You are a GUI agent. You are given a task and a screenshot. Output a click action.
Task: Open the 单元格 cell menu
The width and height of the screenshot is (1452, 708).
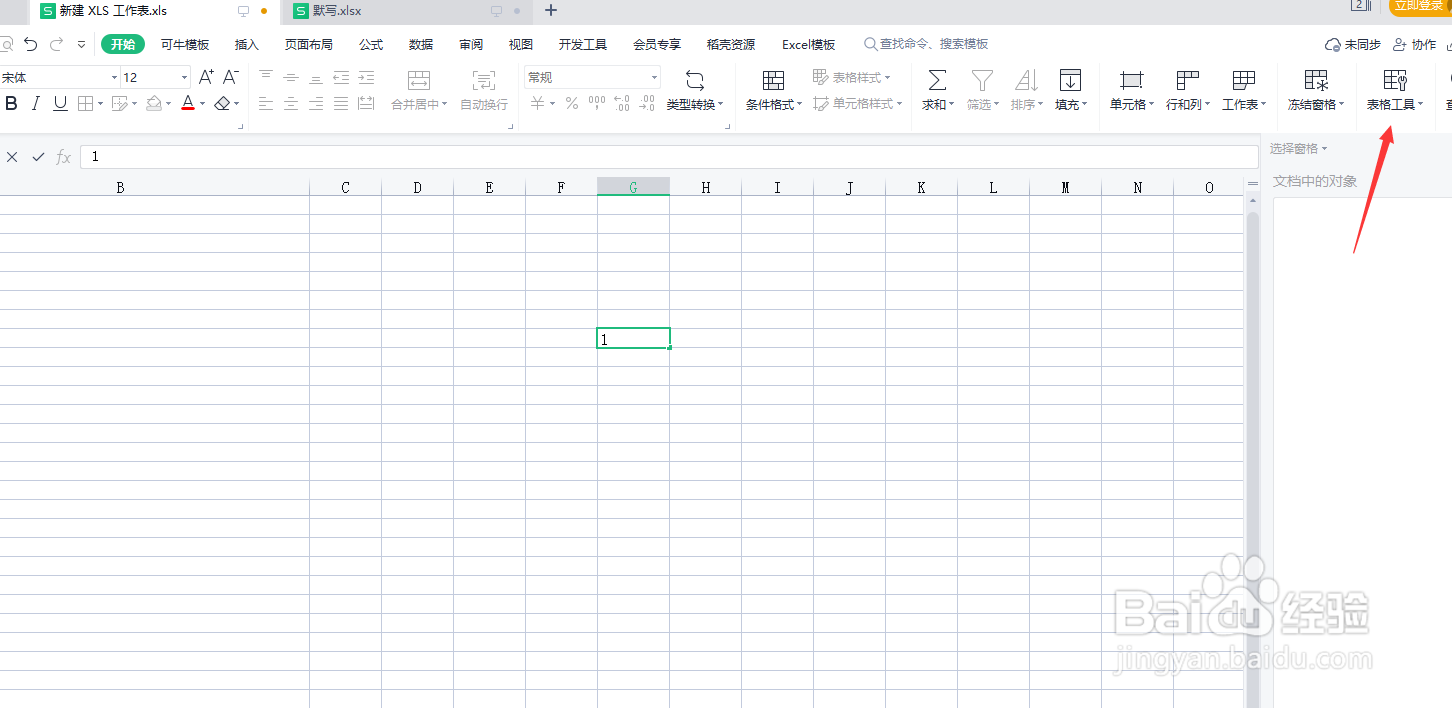click(1132, 90)
